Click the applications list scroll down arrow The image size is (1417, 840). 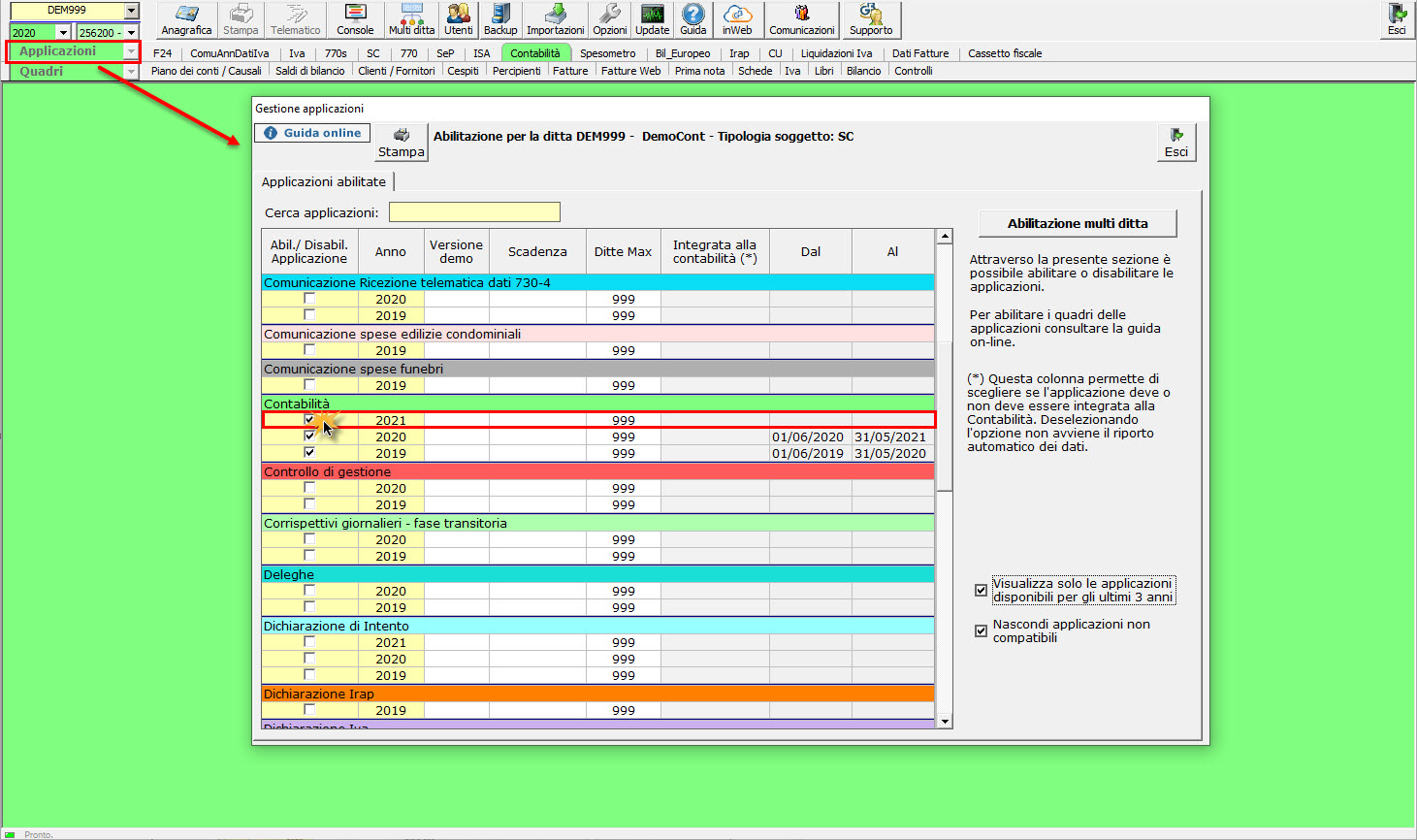pos(945,721)
